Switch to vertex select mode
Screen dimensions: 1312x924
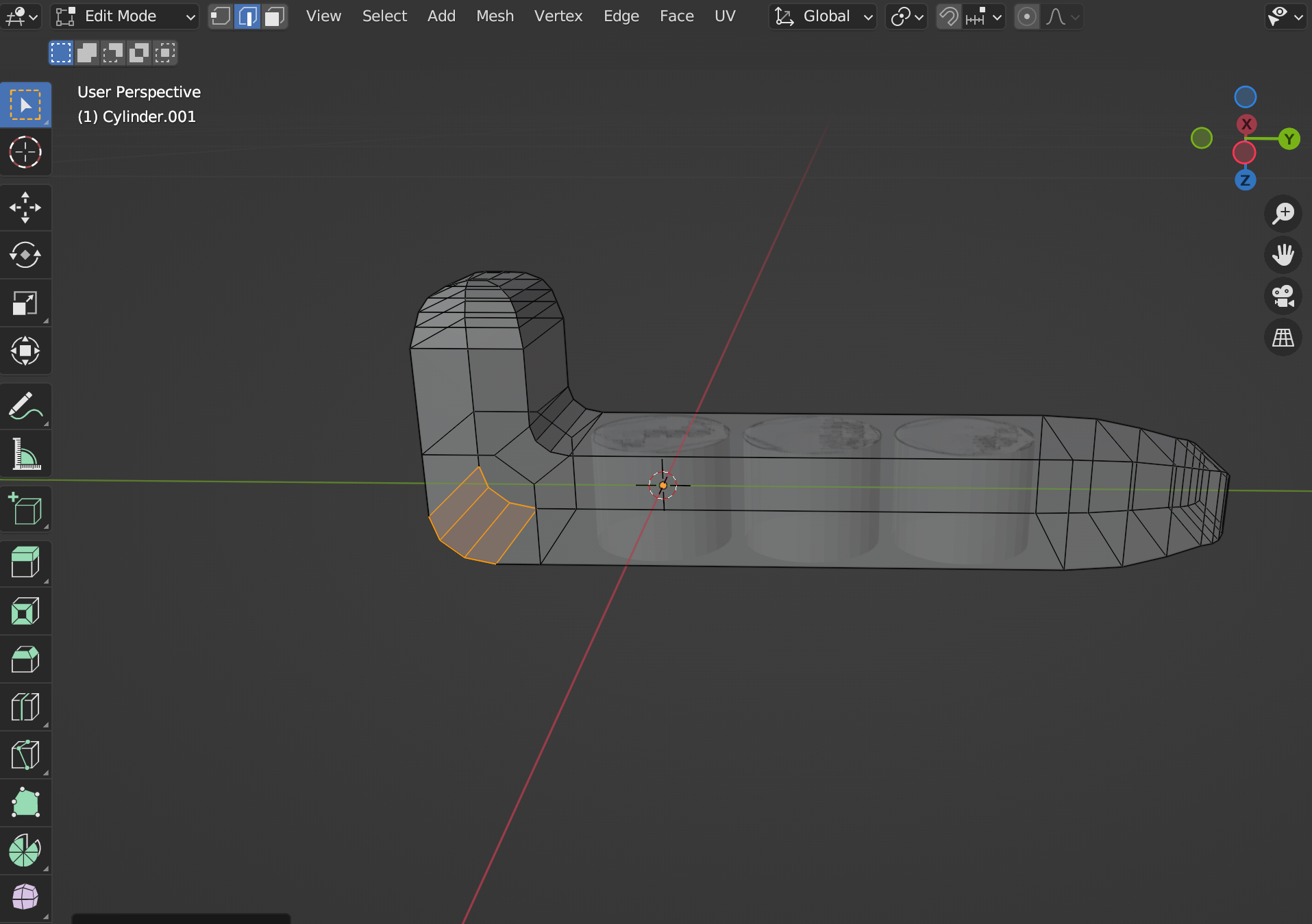[x=221, y=16]
